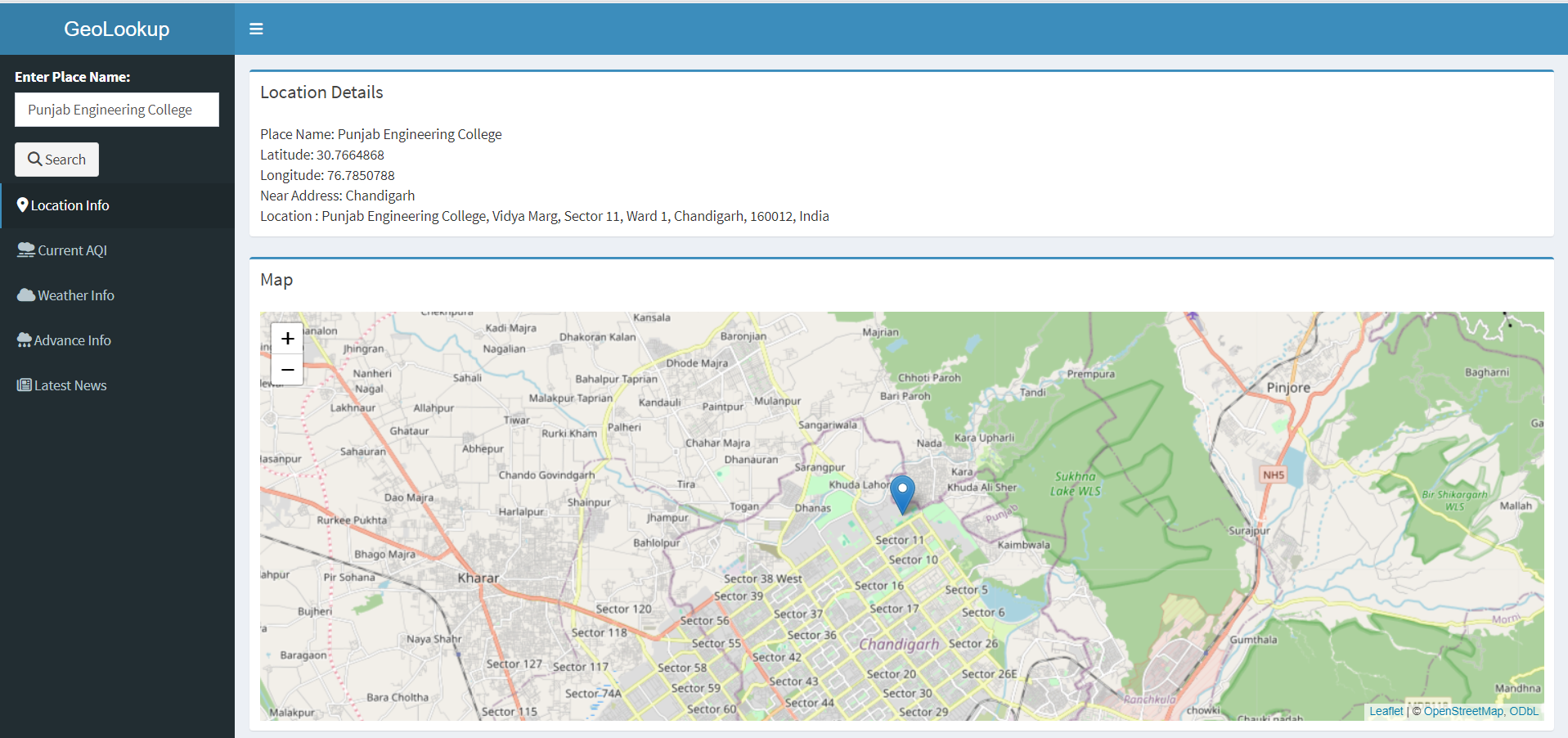
Task: Click the blue location marker on map
Action: 902,493
